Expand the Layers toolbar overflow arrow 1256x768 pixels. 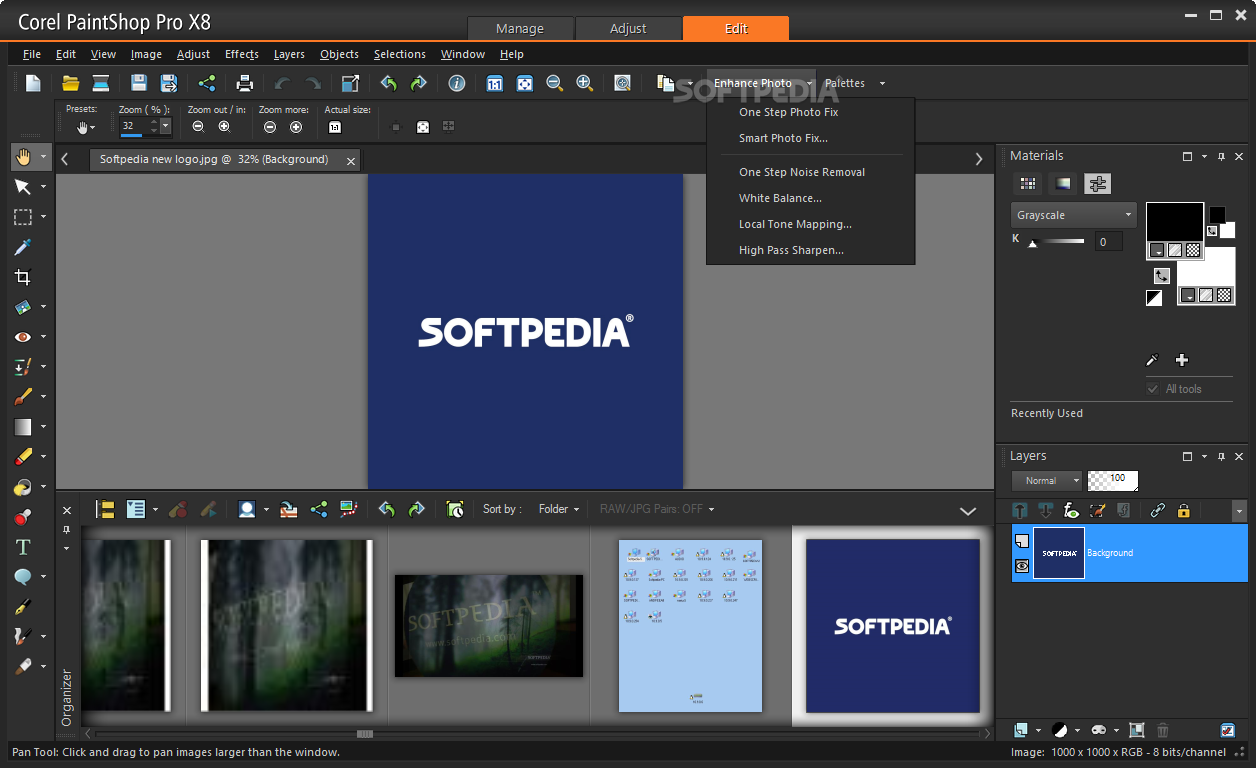pyautogui.click(x=1240, y=510)
